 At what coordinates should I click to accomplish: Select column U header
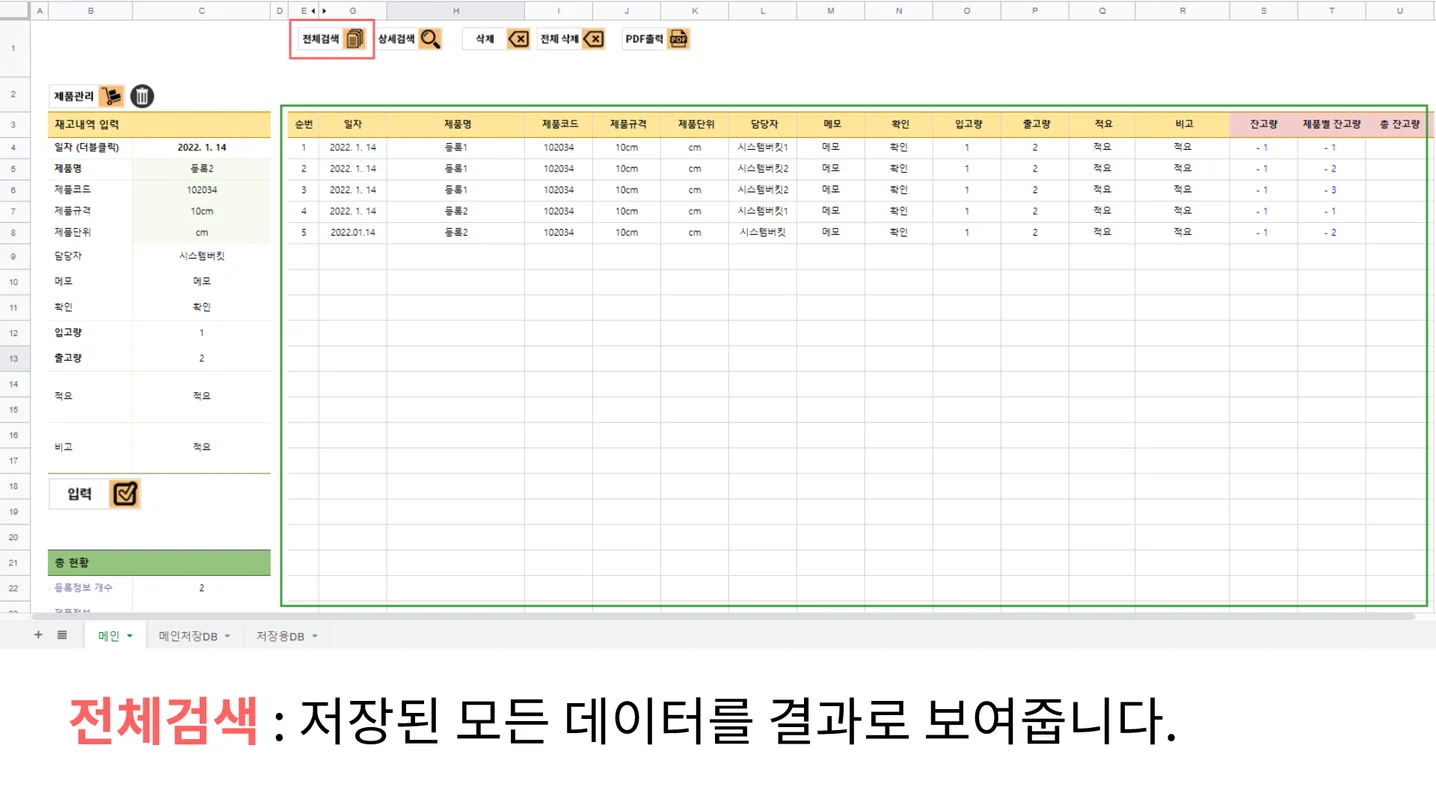pyautogui.click(x=1400, y=10)
